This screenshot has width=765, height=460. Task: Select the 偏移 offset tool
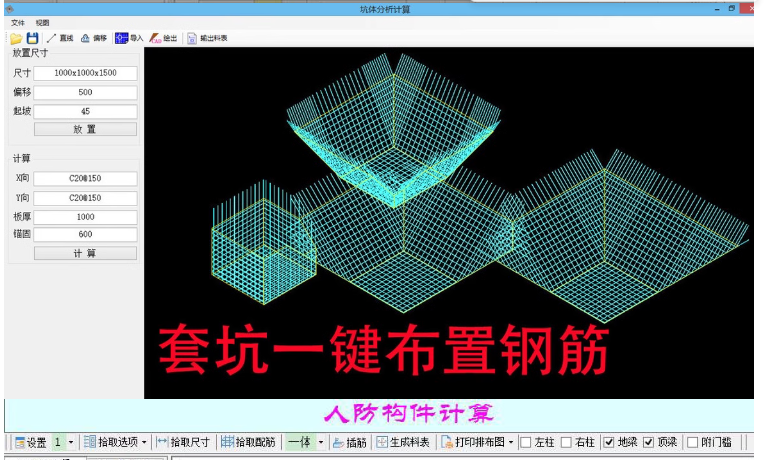pyautogui.click(x=93, y=38)
